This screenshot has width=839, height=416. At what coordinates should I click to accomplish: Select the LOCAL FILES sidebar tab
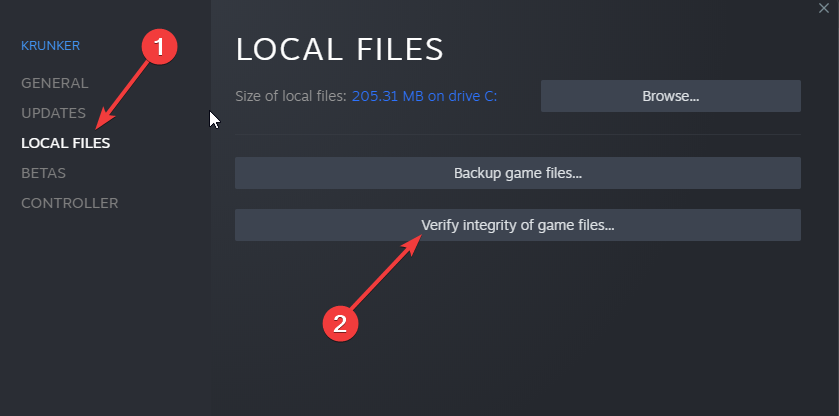[x=66, y=143]
